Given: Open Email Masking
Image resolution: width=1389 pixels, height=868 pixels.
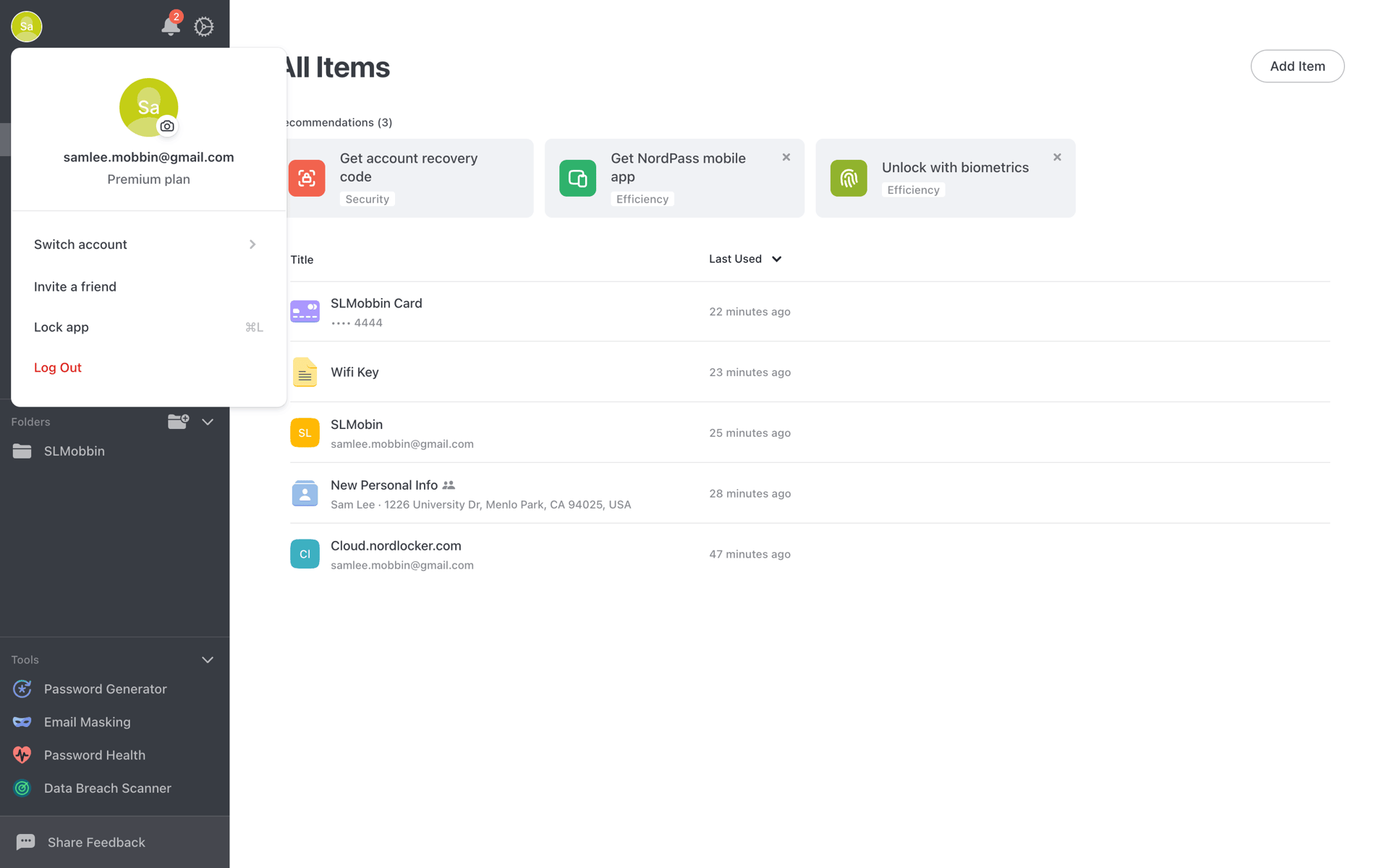Looking at the screenshot, I should click(x=114, y=722).
